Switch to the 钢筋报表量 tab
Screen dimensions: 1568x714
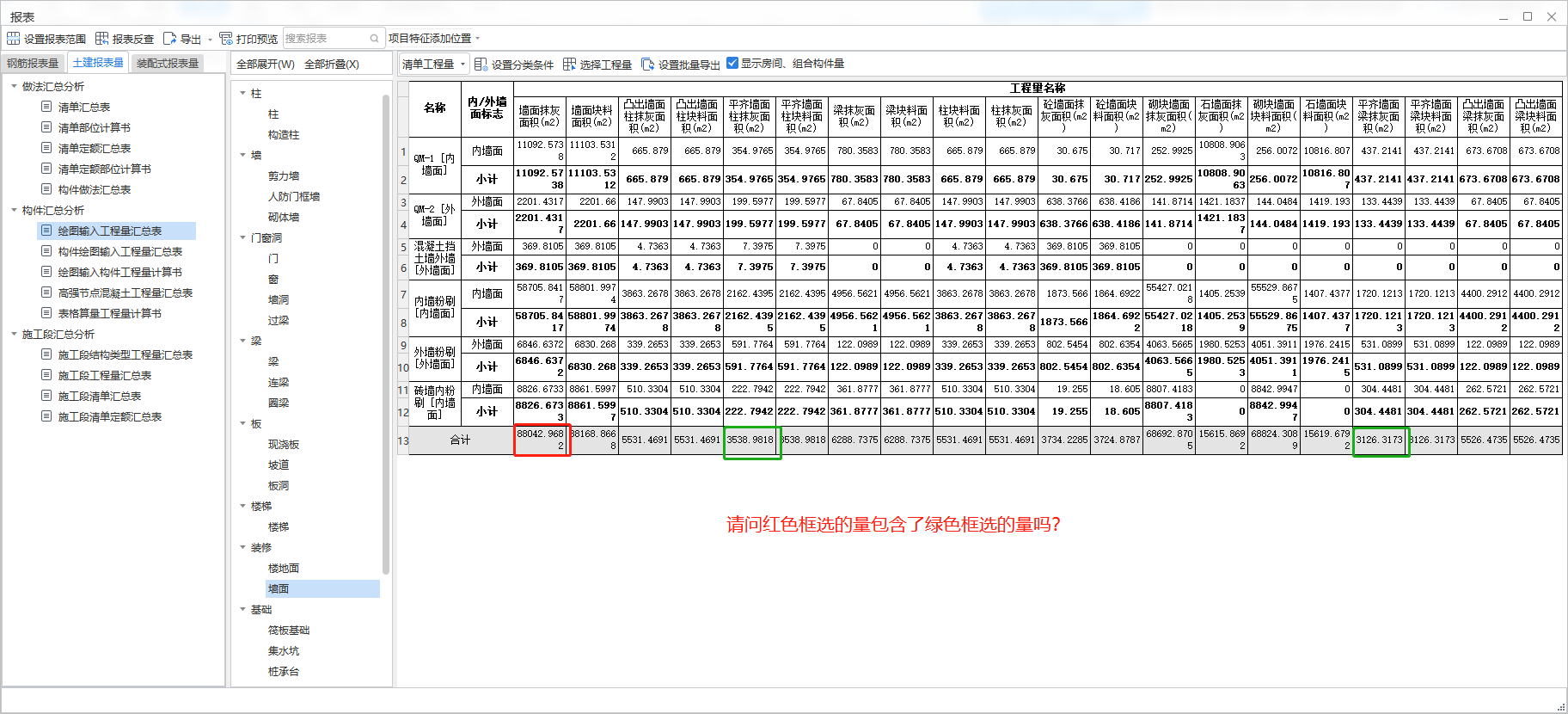click(x=33, y=63)
